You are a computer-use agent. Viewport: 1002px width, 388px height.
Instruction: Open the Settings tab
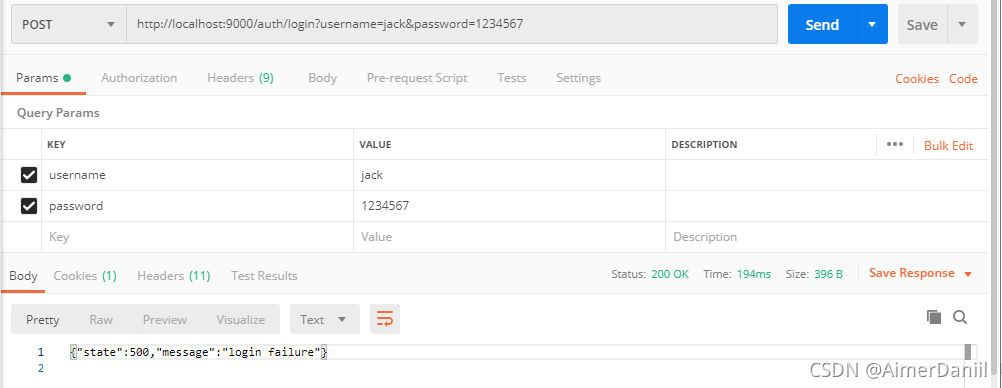[x=578, y=78]
